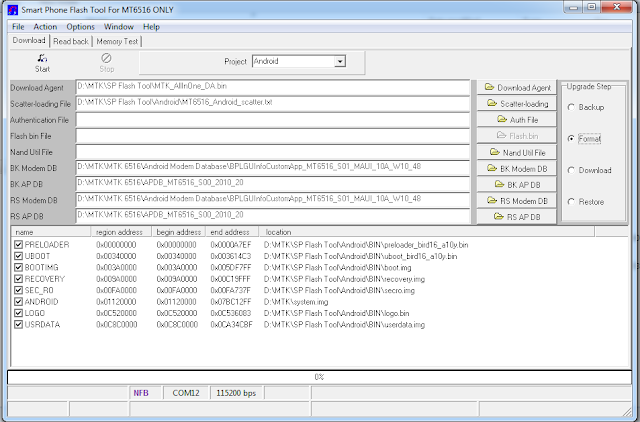Click the Scatter-loading File path field
The width and height of the screenshot is (640, 422).
coord(273,104)
